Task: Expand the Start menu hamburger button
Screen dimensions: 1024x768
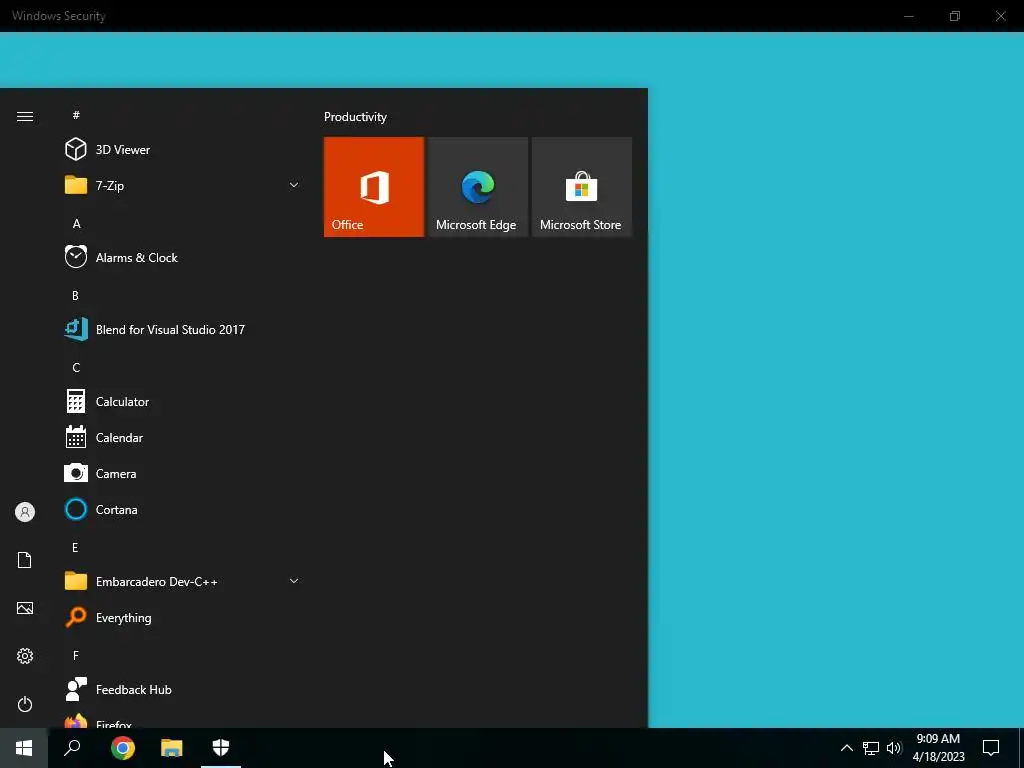Action: click(x=25, y=116)
